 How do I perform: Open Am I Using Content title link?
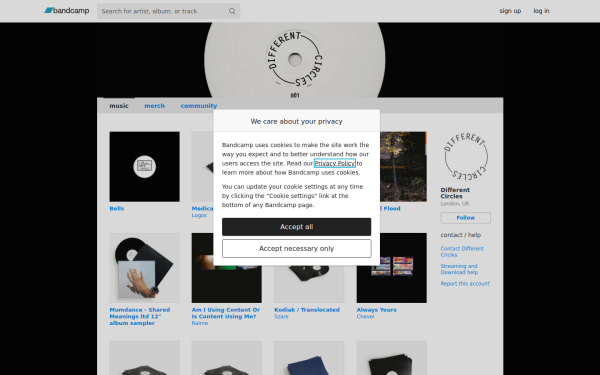click(x=226, y=313)
